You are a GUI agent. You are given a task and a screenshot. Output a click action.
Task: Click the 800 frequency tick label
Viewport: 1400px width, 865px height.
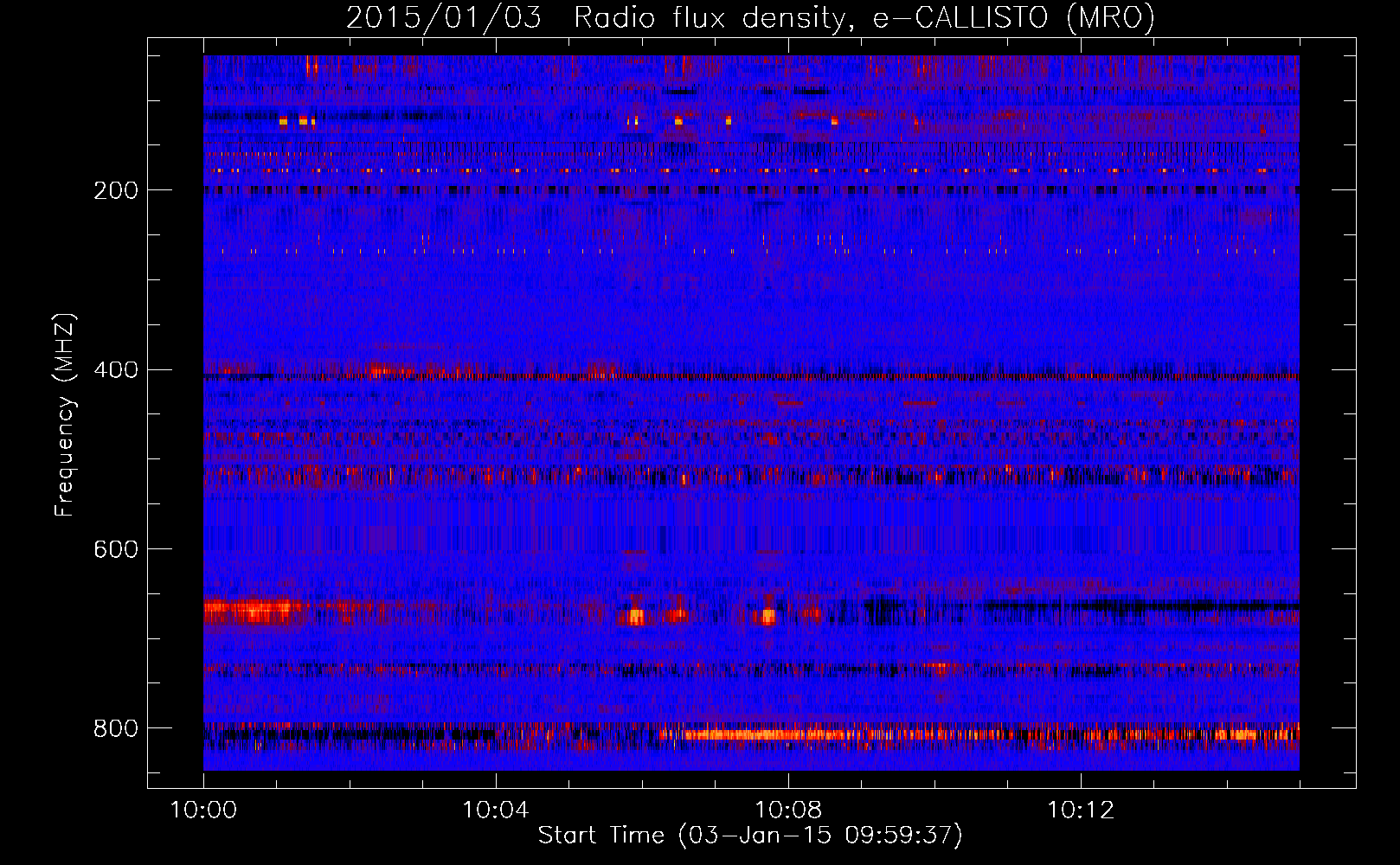pos(116,728)
